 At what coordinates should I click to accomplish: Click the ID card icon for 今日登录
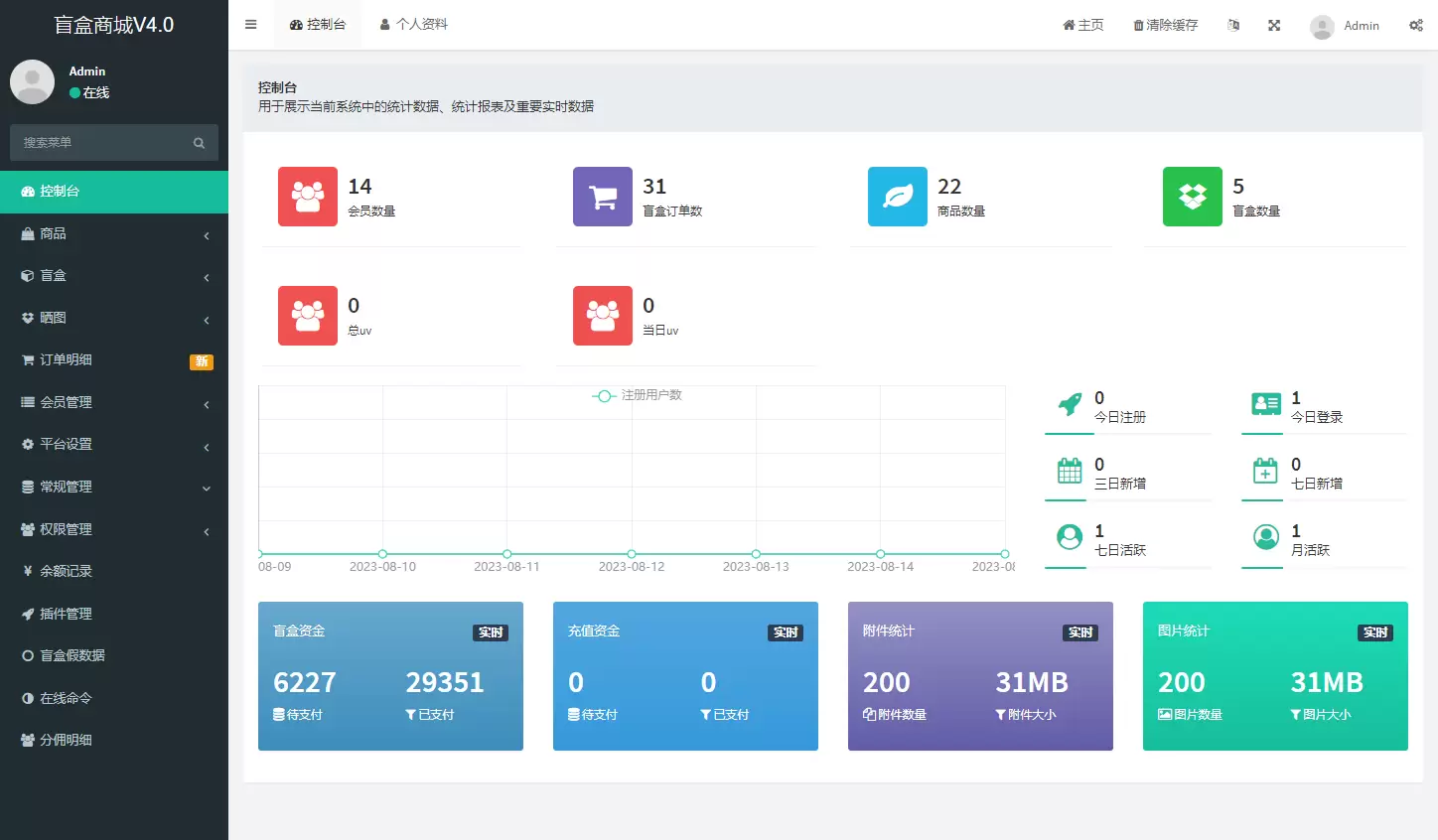[x=1266, y=404]
